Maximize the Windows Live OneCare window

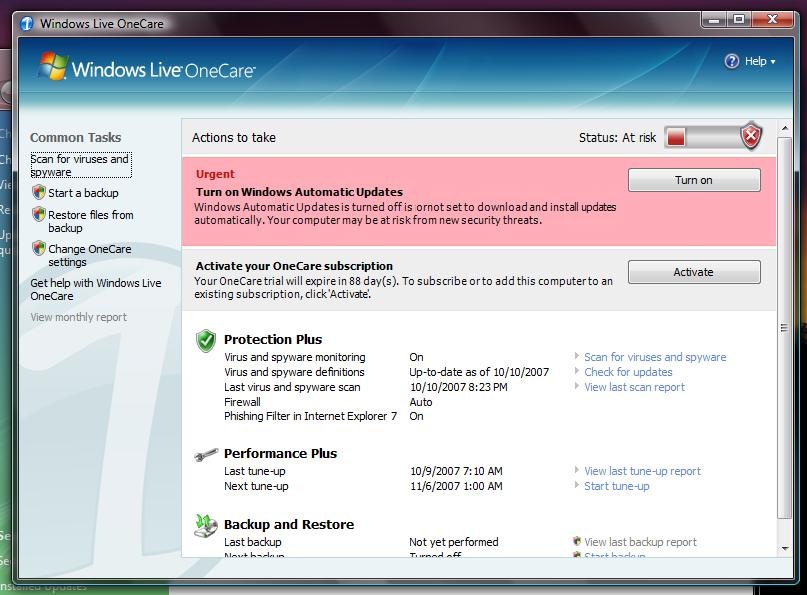pyautogui.click(x=739, y=20)
